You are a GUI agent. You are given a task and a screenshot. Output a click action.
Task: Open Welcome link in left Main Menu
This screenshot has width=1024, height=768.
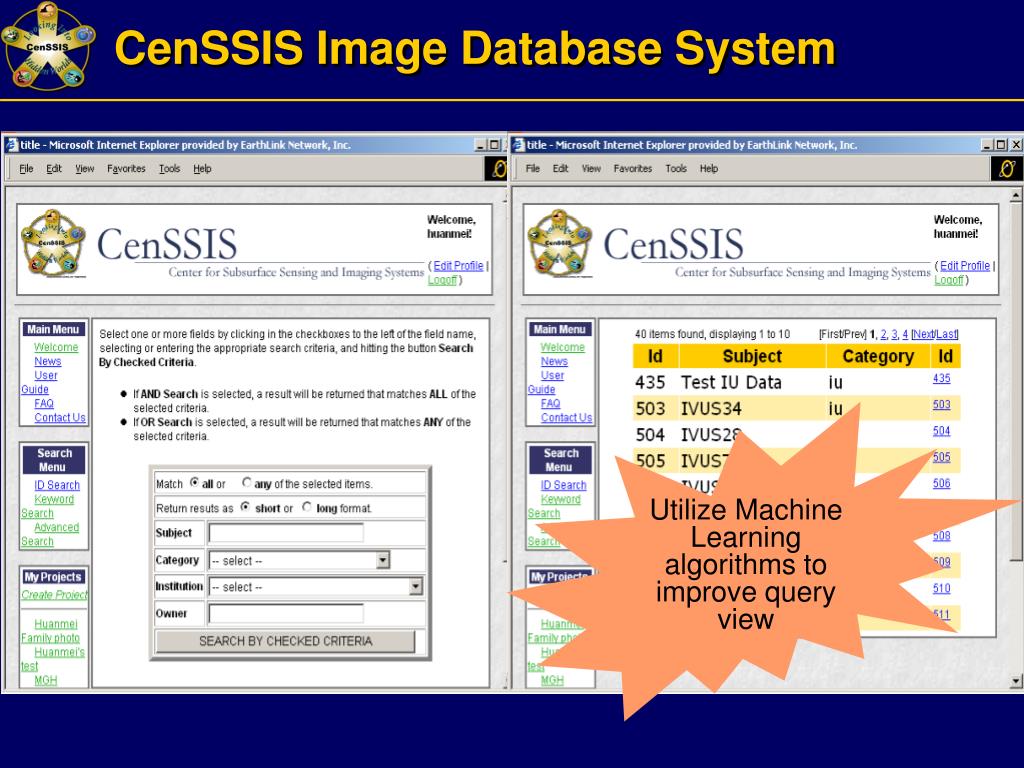pyautogui.click(x=56, y=347)
